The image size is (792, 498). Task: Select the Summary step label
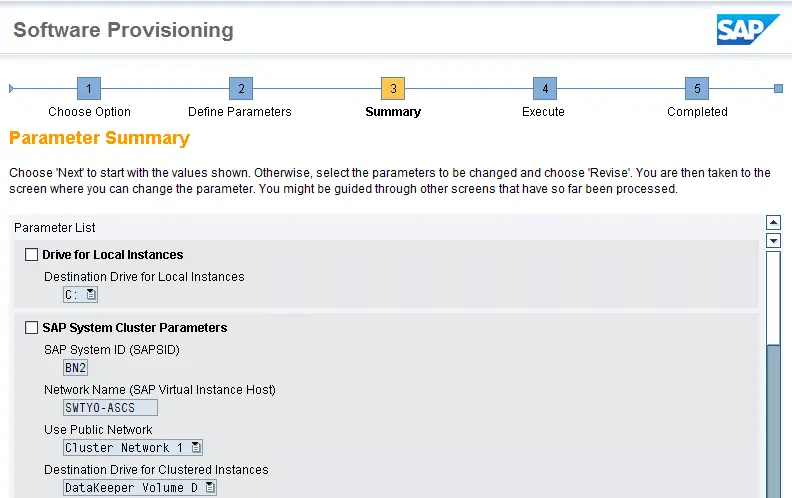(x=393, y=112)
